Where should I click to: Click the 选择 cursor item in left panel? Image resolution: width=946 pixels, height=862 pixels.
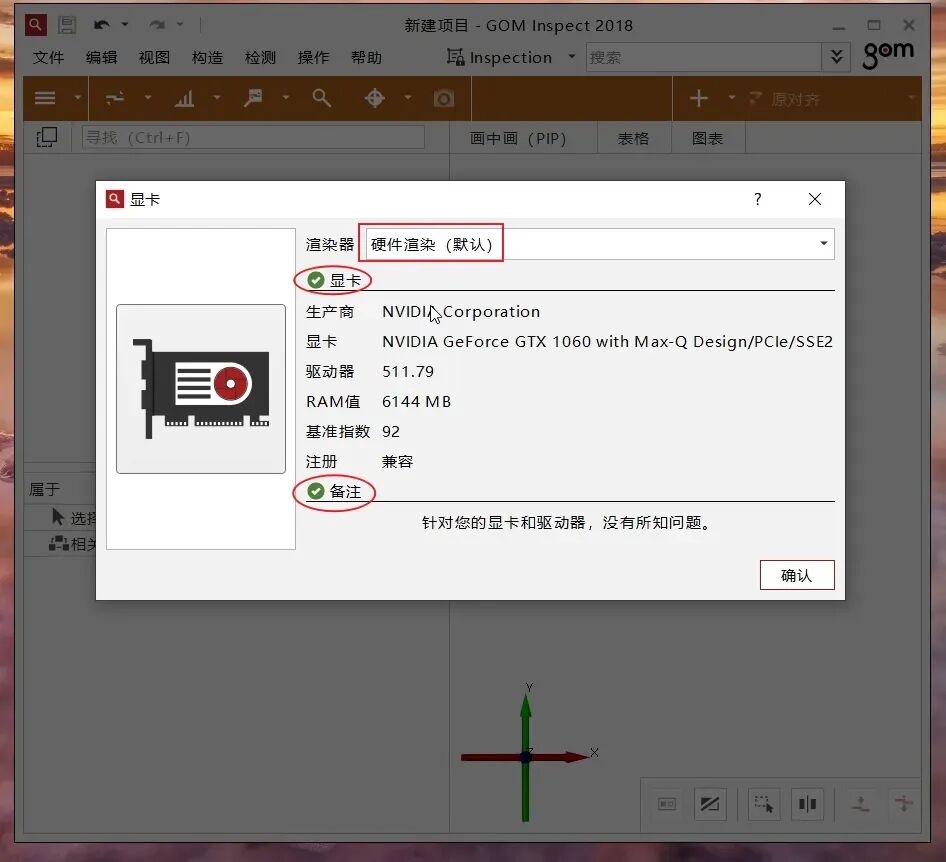(x=74, y=518)
